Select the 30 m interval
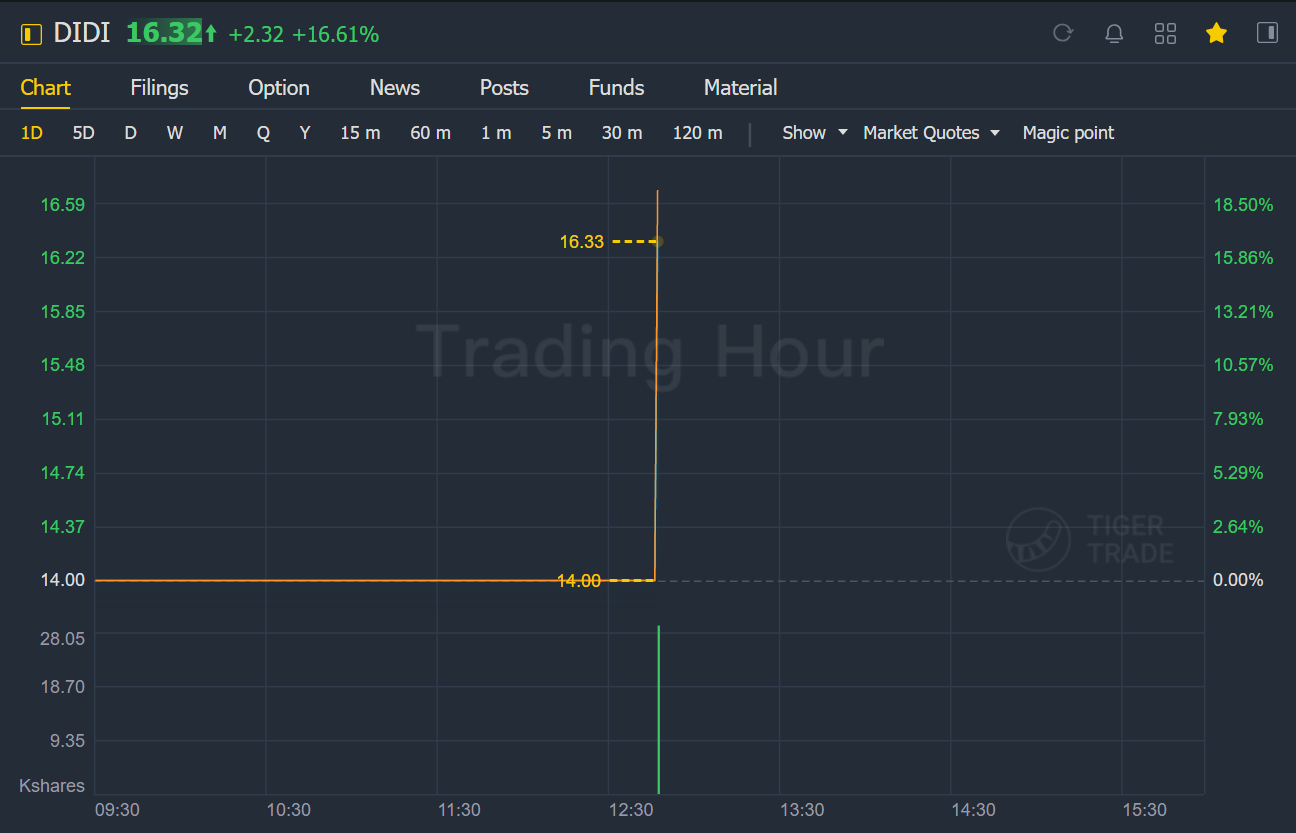This screenshot has width=1296, height=833. click(x=622, y=133)
